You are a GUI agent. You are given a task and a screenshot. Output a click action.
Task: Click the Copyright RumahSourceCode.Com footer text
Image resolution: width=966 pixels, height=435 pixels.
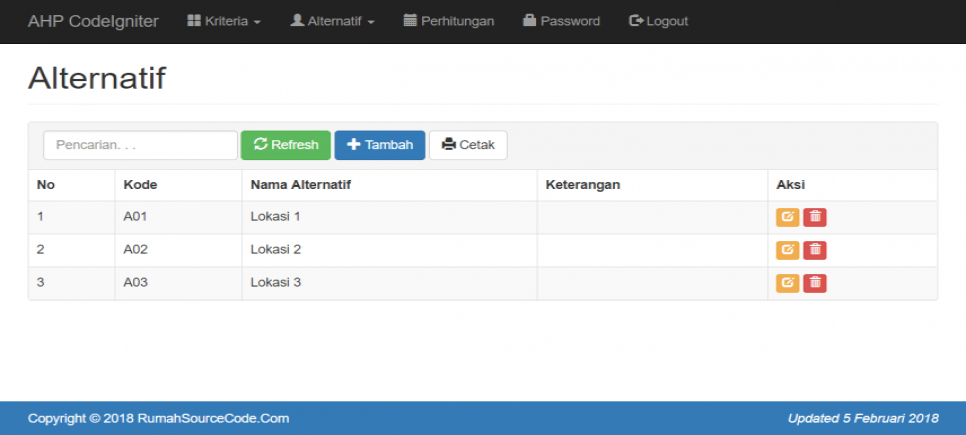[158, 418]
